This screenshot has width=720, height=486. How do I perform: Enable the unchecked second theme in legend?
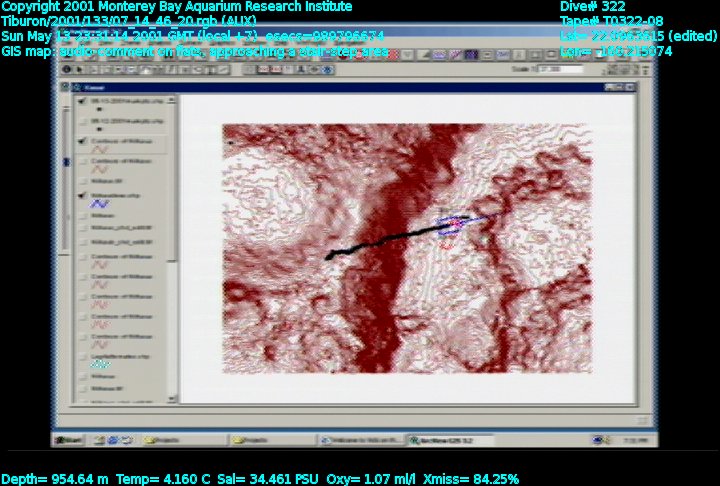coord(81,121)
